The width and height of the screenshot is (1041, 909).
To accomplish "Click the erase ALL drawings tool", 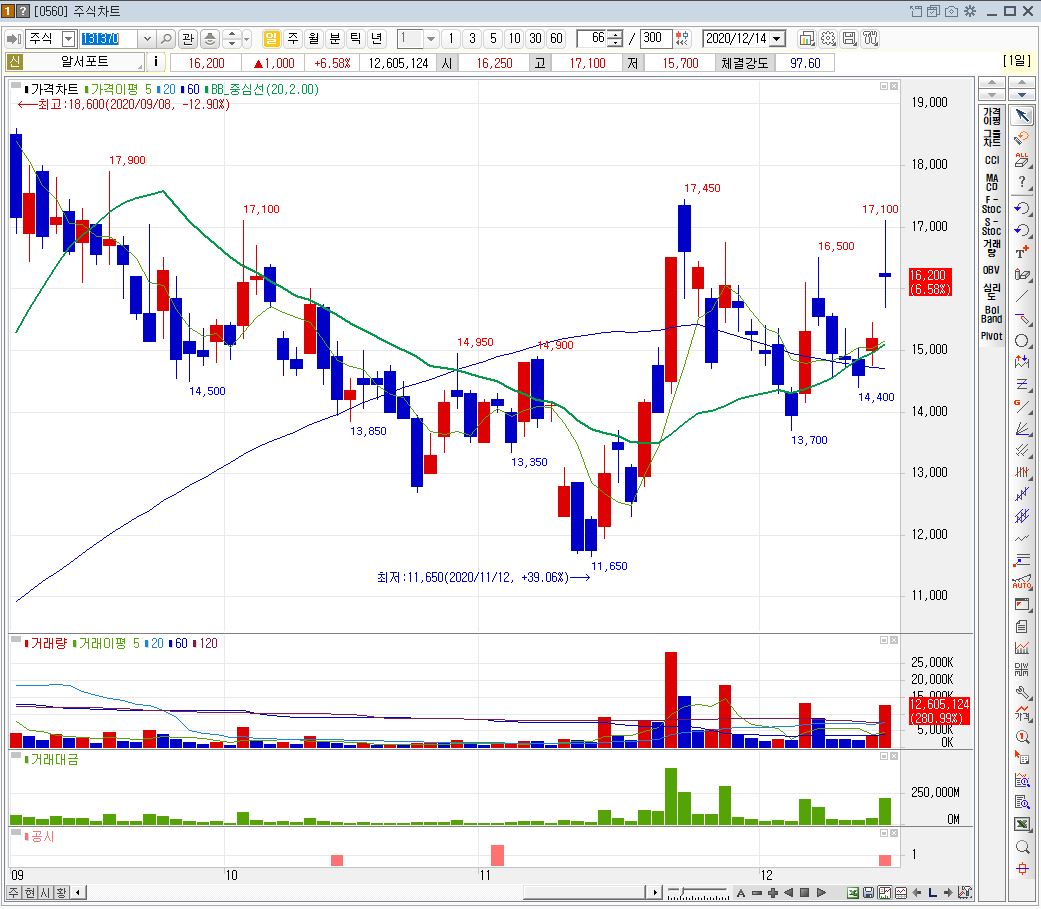I will click(1022, 159).
